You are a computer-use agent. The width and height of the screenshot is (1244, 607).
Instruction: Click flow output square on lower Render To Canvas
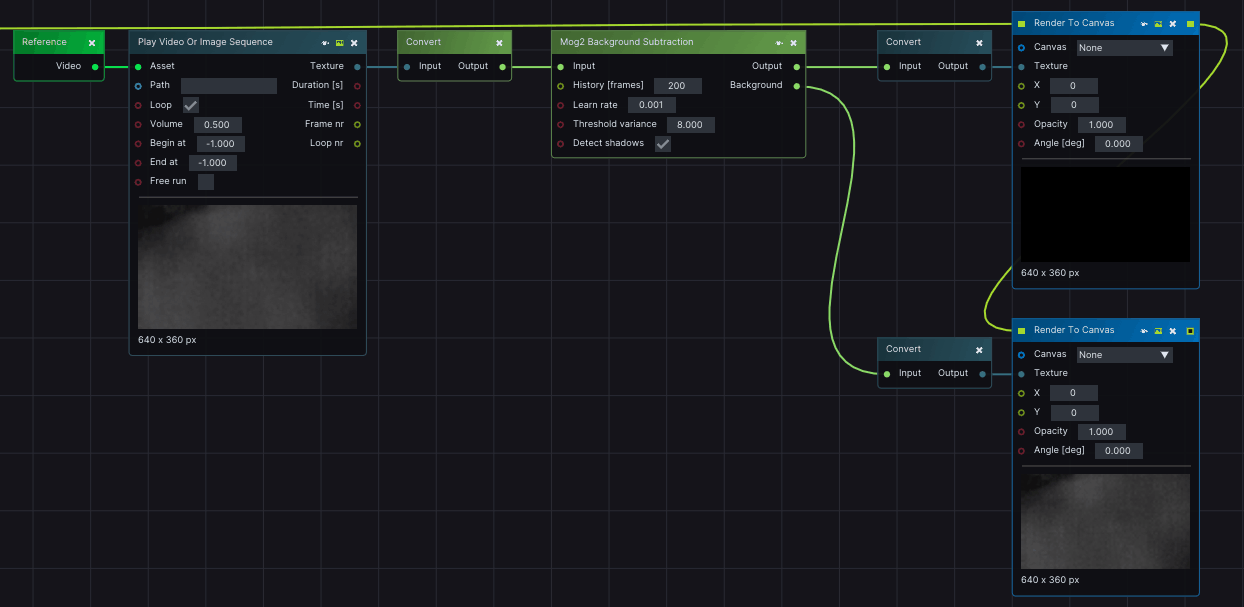[1190, 331]
